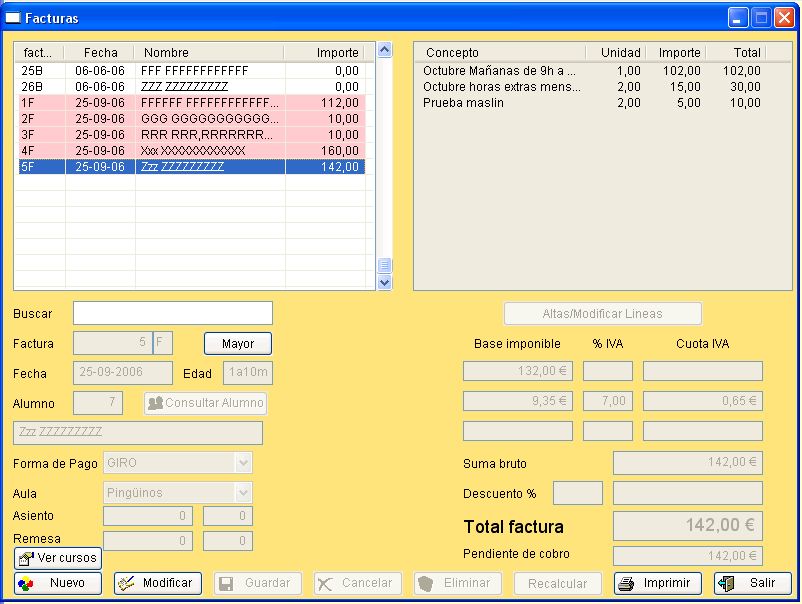The width and height of the screenshot is (802, 604).
Task: Expand the Forma de Pago dropdown
Action: [242, 463]
